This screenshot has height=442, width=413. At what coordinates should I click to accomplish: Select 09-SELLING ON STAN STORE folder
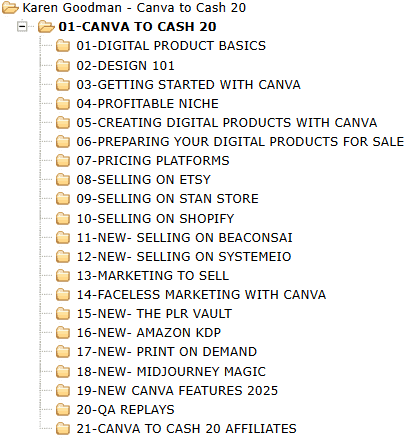point(167,199)
